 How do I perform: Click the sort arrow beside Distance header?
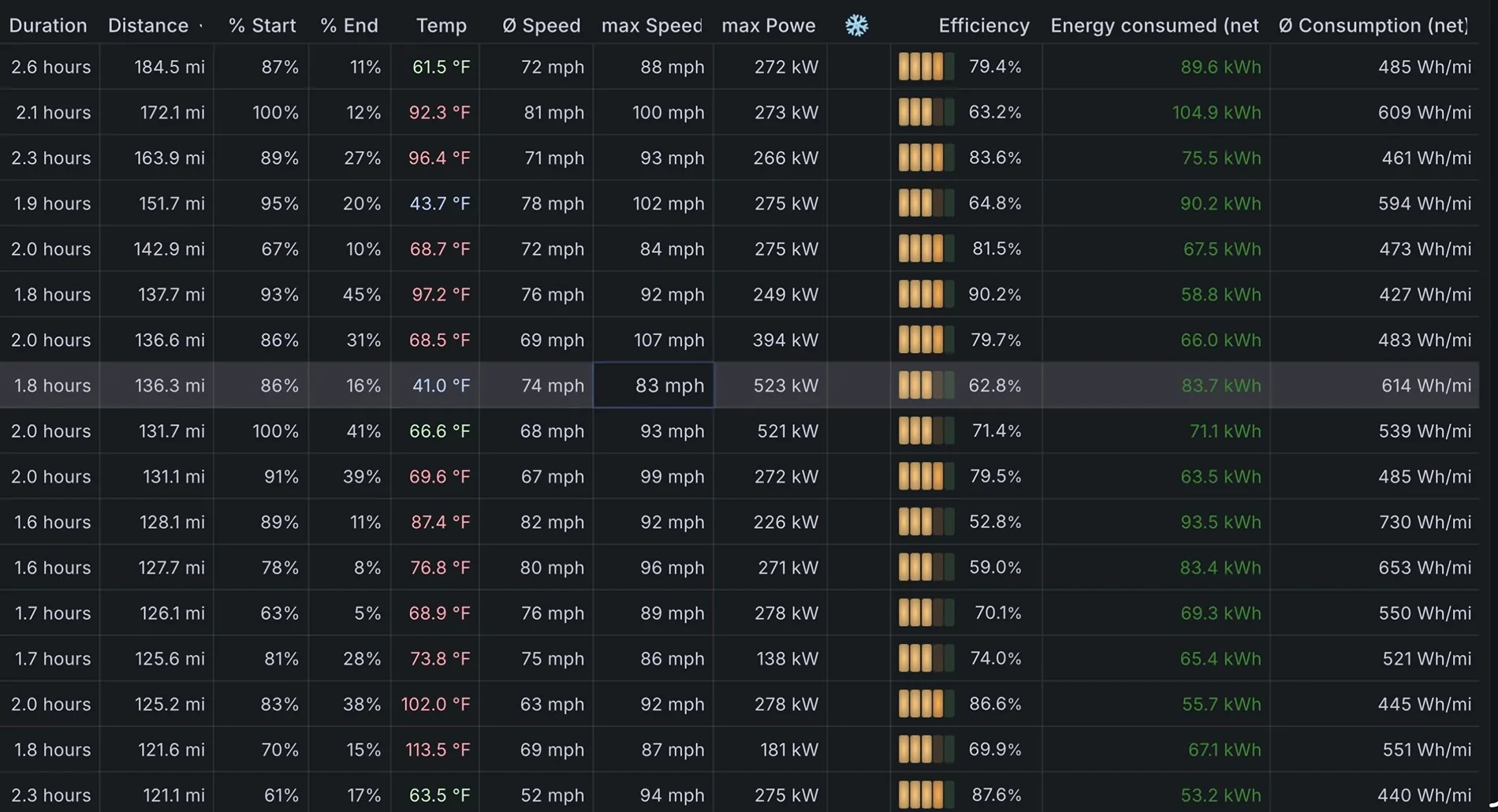click(201, 26)
